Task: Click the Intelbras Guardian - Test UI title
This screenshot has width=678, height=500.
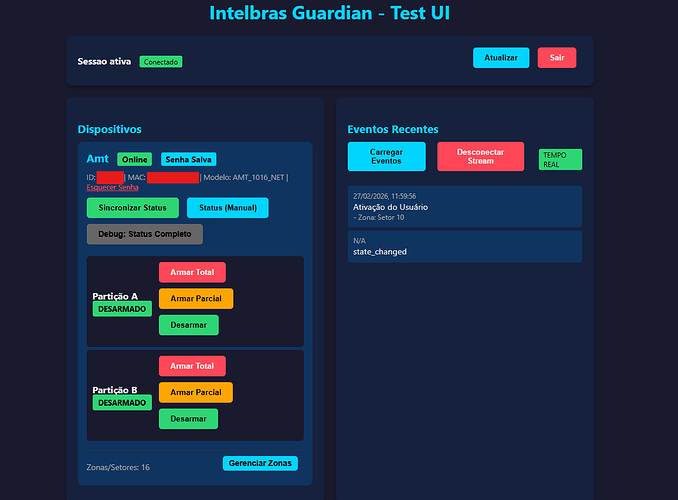Action: [329, 13]
